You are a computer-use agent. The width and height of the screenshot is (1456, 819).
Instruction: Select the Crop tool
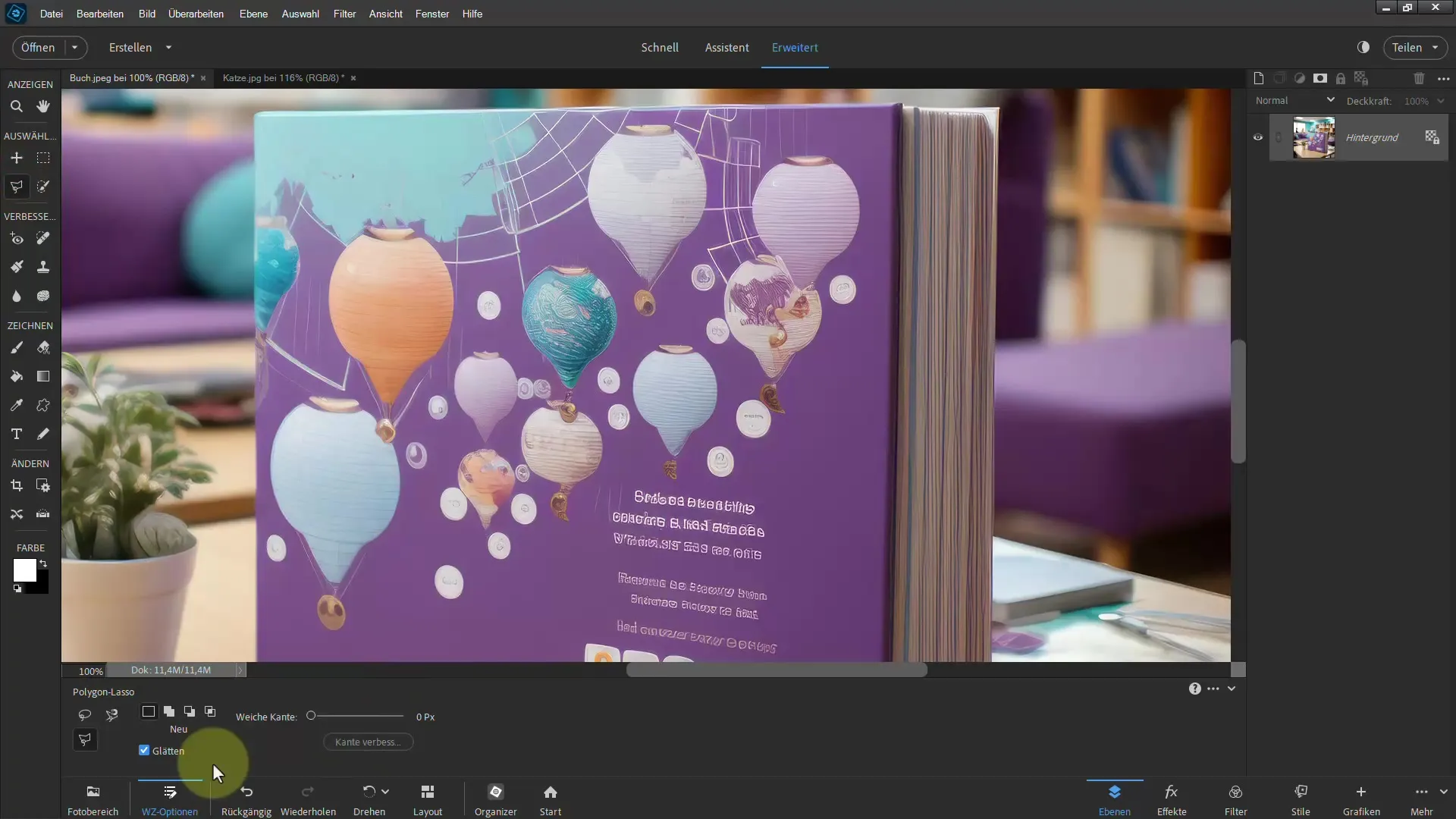click(x=16, y=485)
